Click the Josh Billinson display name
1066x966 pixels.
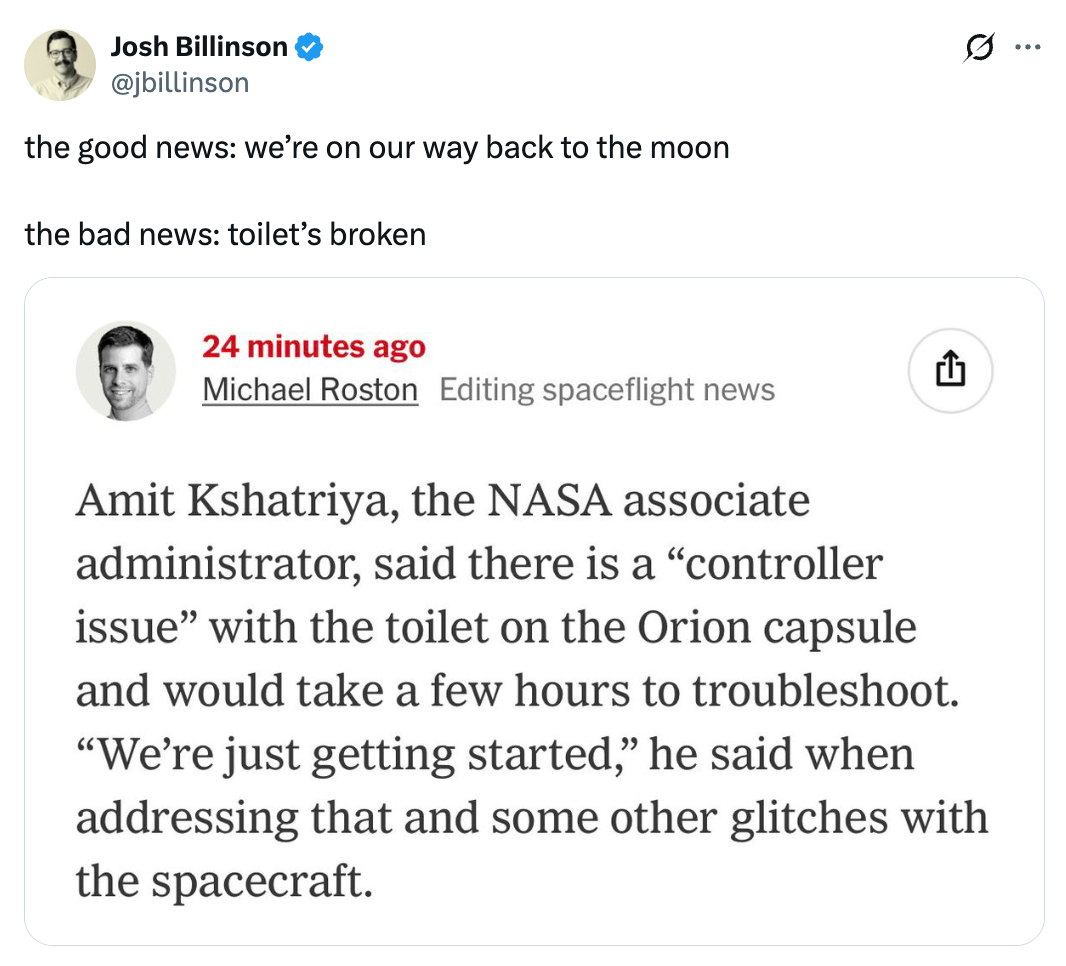[200, 45]
